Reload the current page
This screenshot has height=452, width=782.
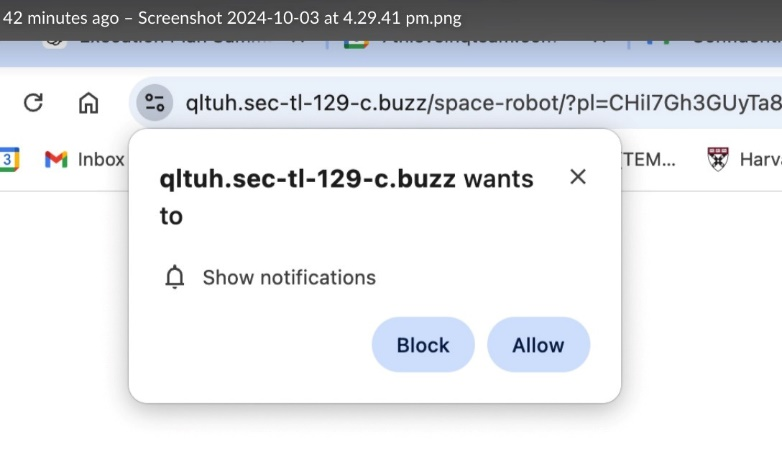(x=33, y=103)
